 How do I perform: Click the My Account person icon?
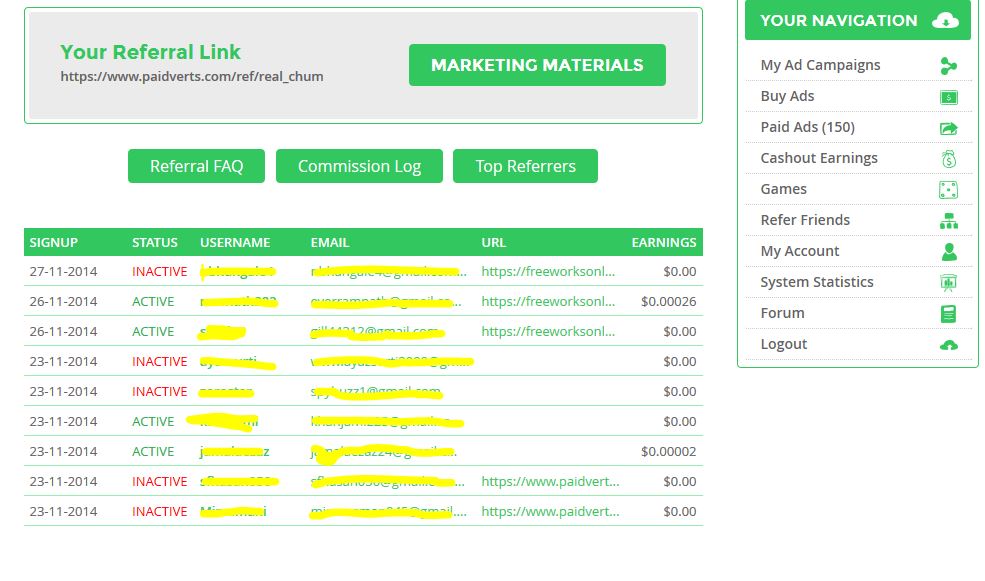[x=949, y=251]
